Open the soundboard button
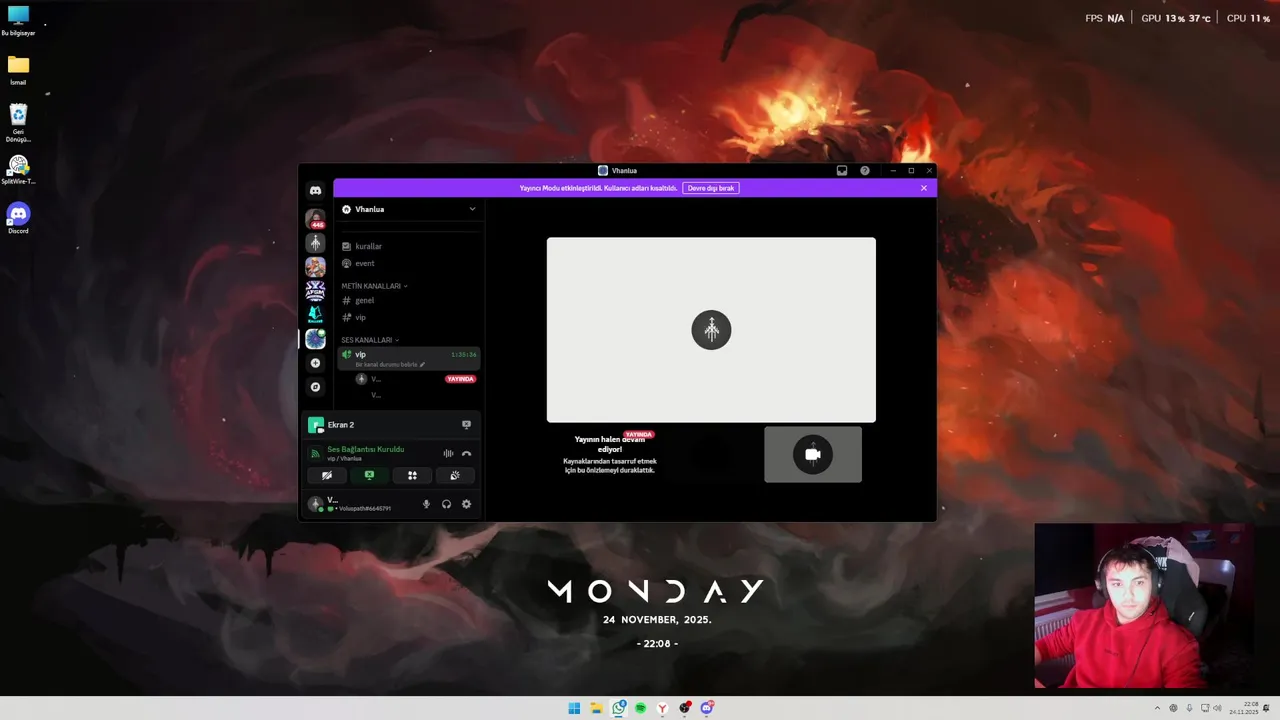This screenshot has height=720, width=1280. [455, 476]
